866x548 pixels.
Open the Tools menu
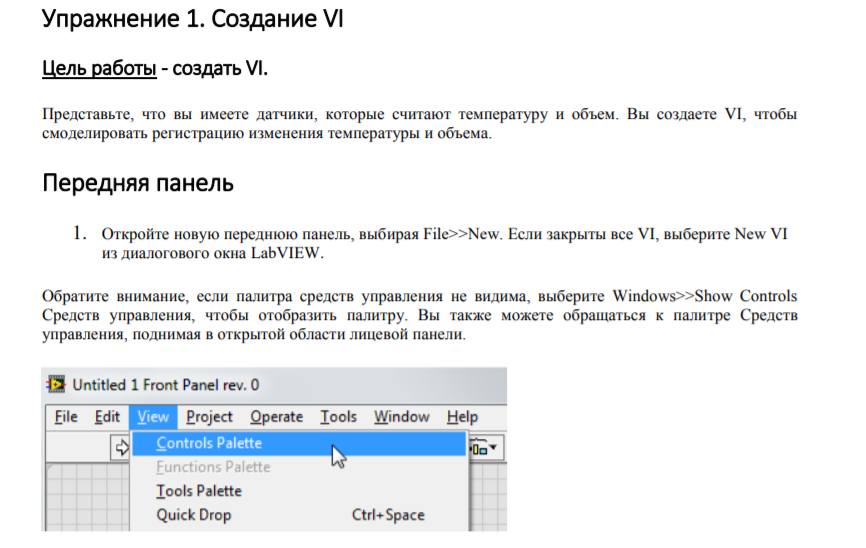click(x=339, y=417)
